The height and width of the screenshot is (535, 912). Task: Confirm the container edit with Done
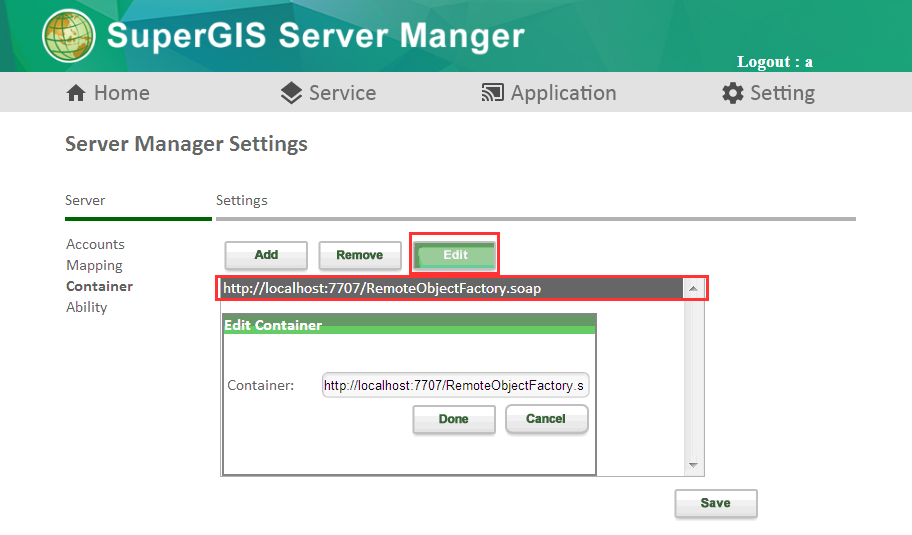(453, 419)
